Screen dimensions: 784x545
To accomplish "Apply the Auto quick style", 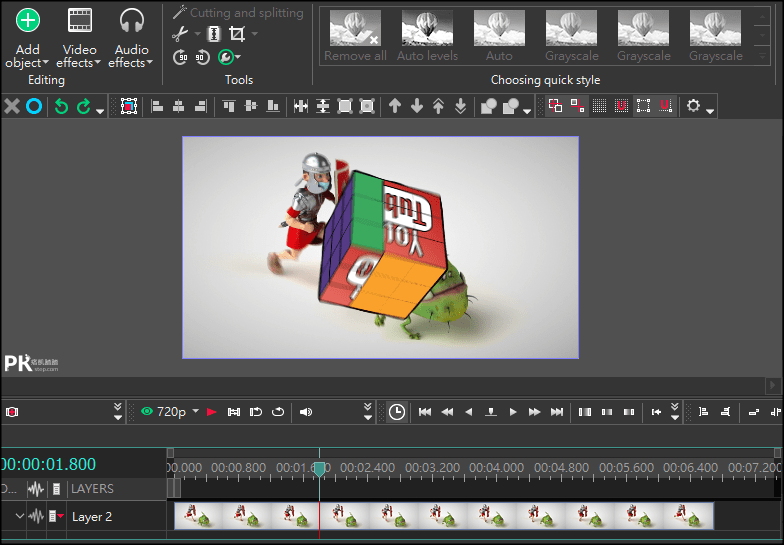I will pyautogui.click(x=499, y=36).
